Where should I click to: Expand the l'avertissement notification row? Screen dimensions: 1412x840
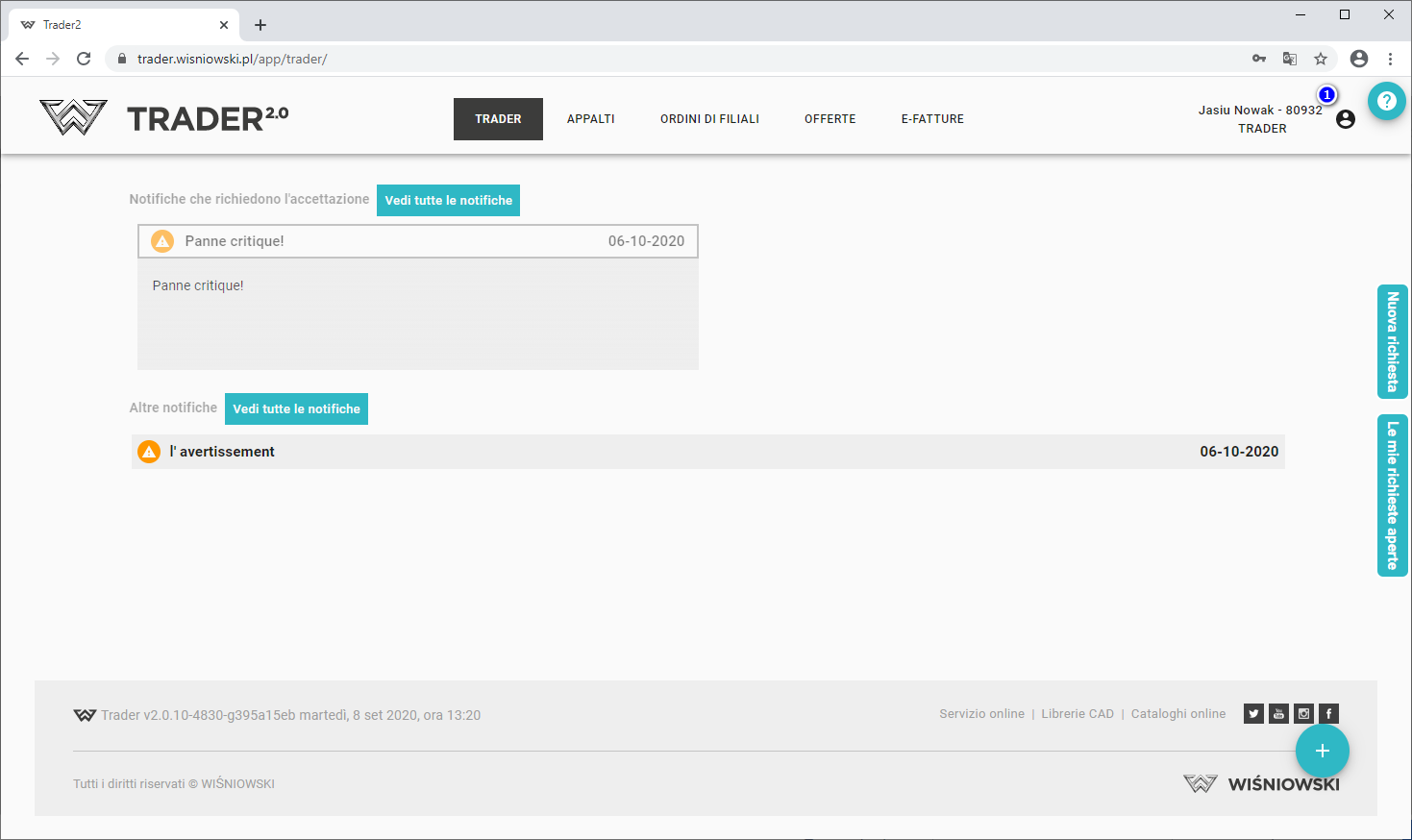click(707, 452)
